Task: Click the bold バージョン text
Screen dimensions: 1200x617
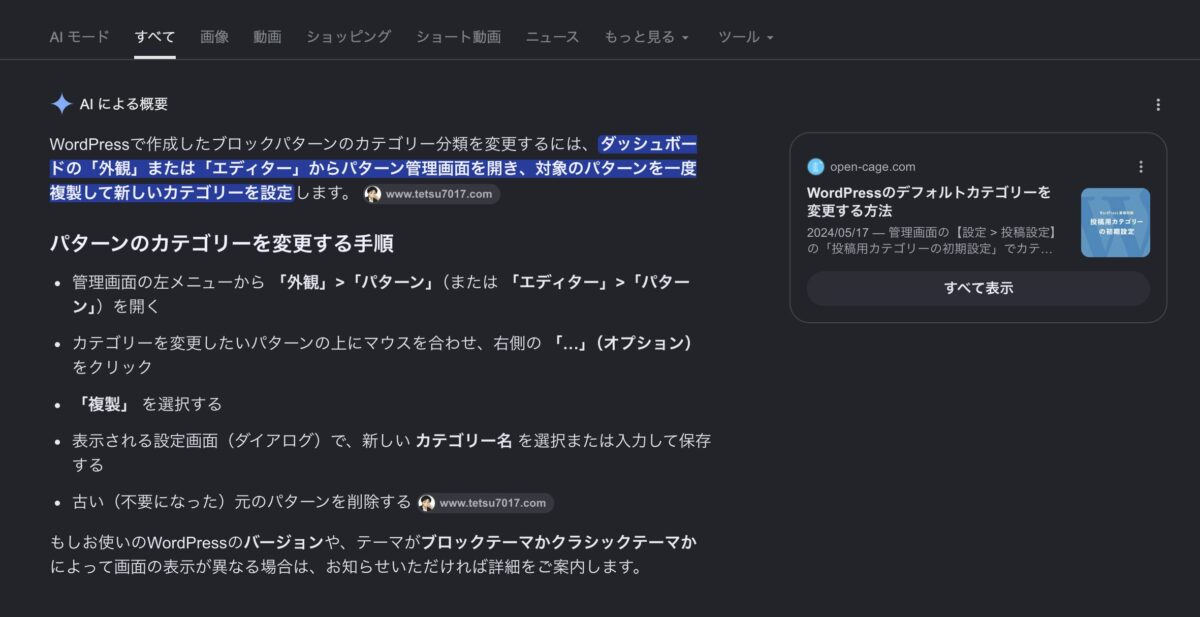Action: [283, 542]
